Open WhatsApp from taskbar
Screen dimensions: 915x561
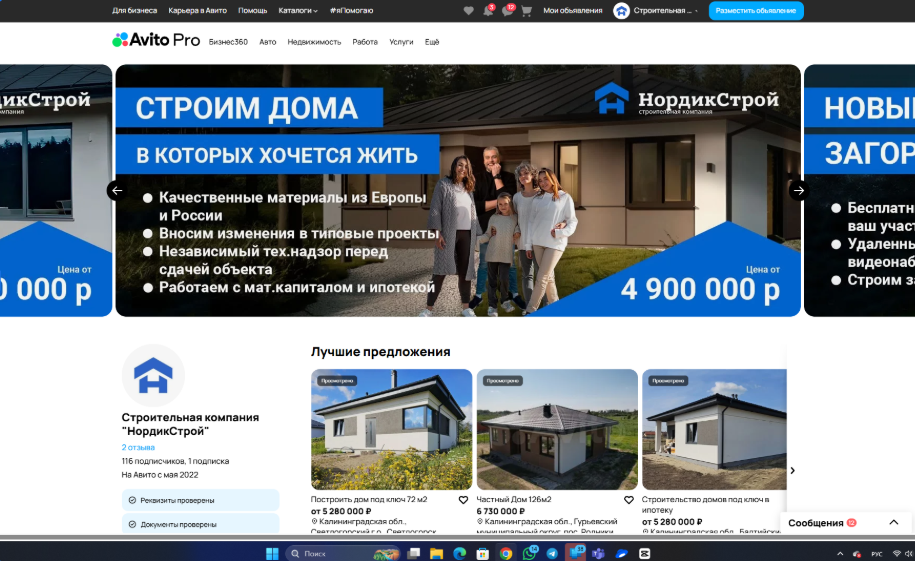529,553
